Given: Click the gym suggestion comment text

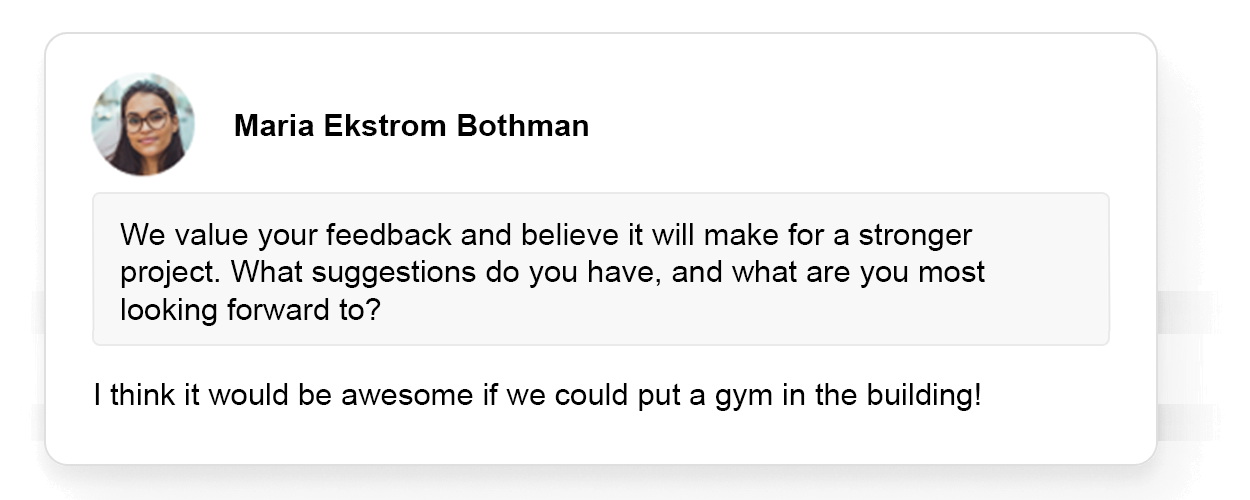Looking at the screenshot, I should click(538, 395).
